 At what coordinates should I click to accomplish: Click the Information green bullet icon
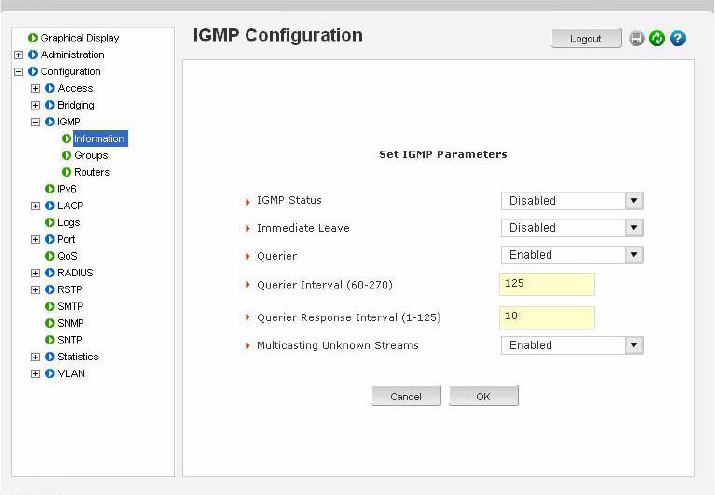(67, 139)
